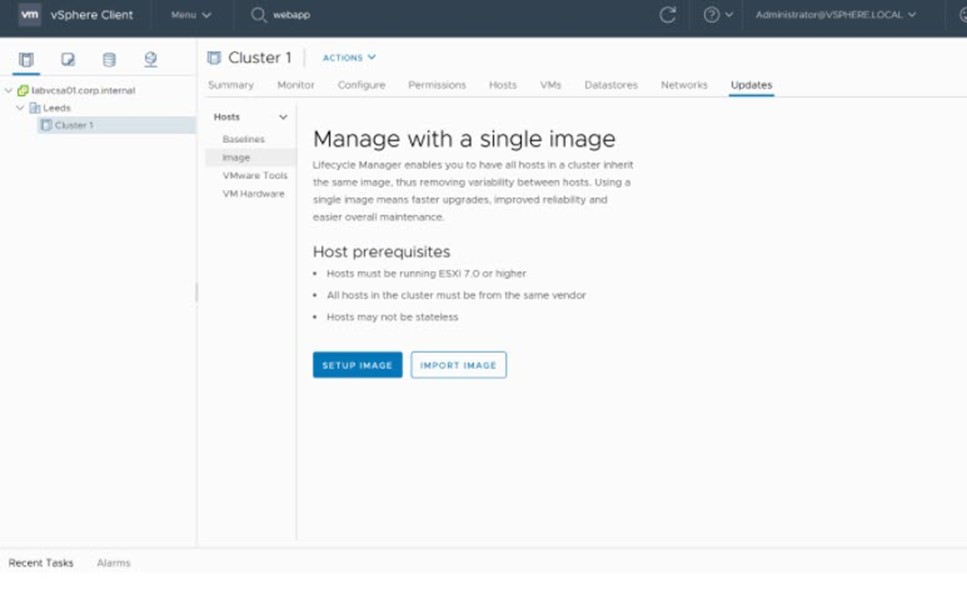Select labvcsa01.corp.internal in the inventory tree
This screenshot has height=589, width=967.
coord(83,91)
